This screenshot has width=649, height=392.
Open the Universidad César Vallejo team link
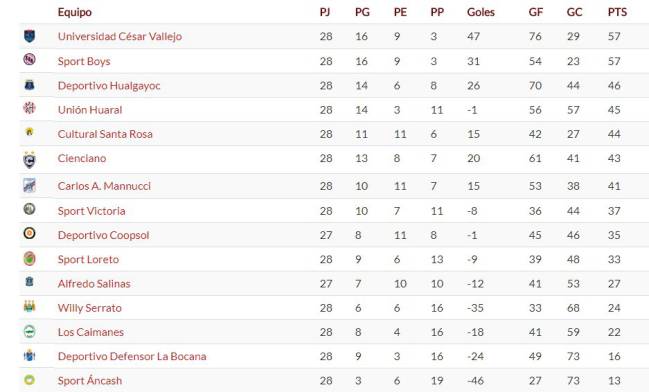tap(120, 36)
